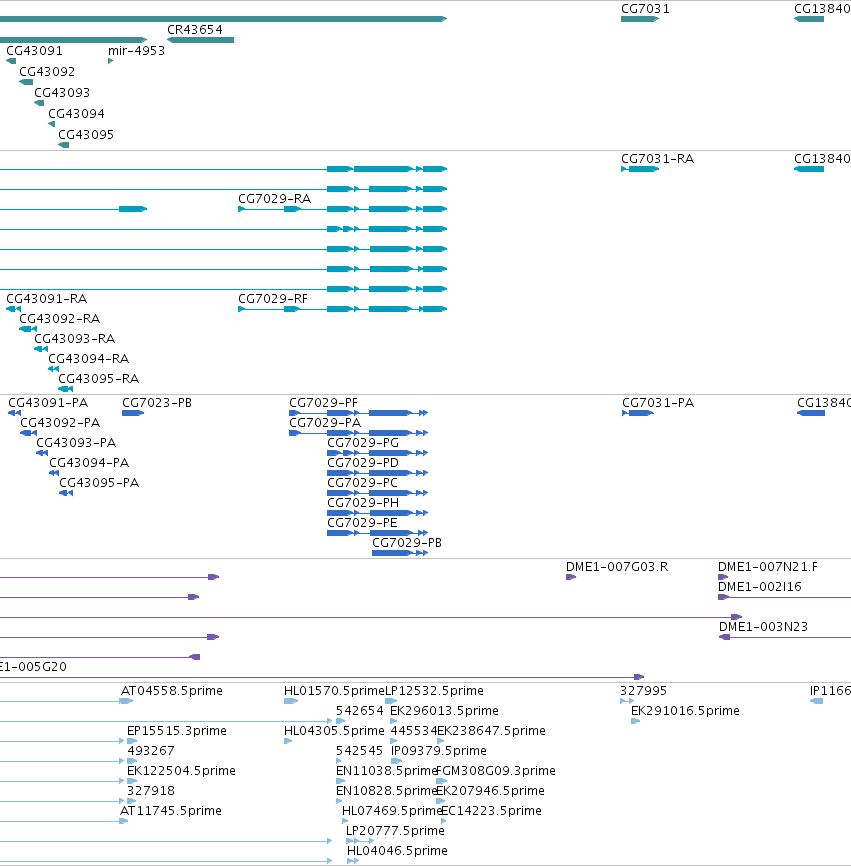This screenshot has width=851, height=866.
Task: Choose the EK122504.5prime EST label
Action: [x=181, y=771]
